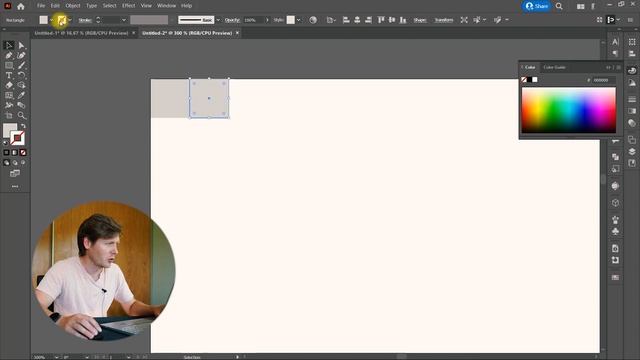Open brush definition dropdown arrow
640x360 pixels.
[218, 20]
